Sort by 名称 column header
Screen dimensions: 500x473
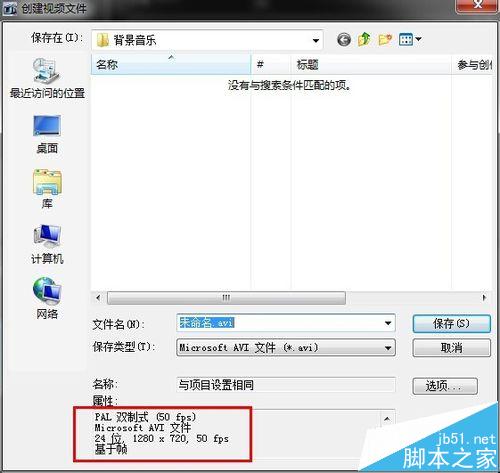pyautogui.click(x=171, y=64)
